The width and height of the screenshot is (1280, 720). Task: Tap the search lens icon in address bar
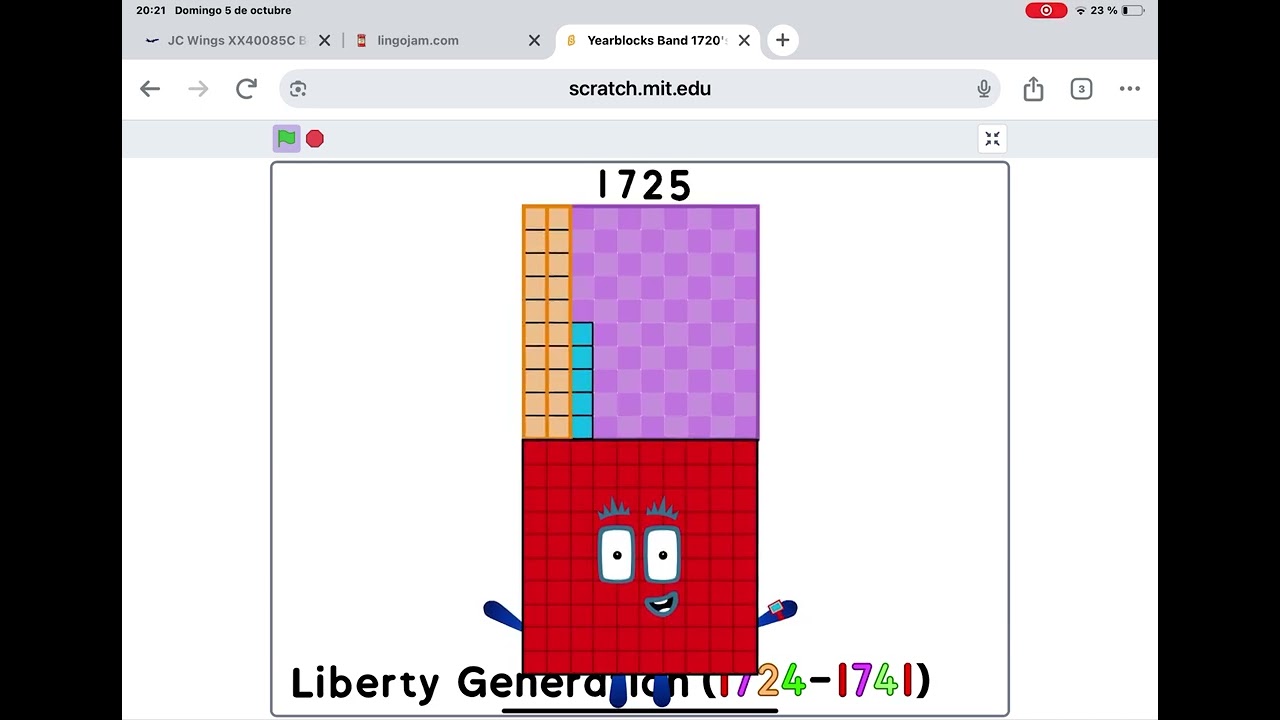[297, 89]
